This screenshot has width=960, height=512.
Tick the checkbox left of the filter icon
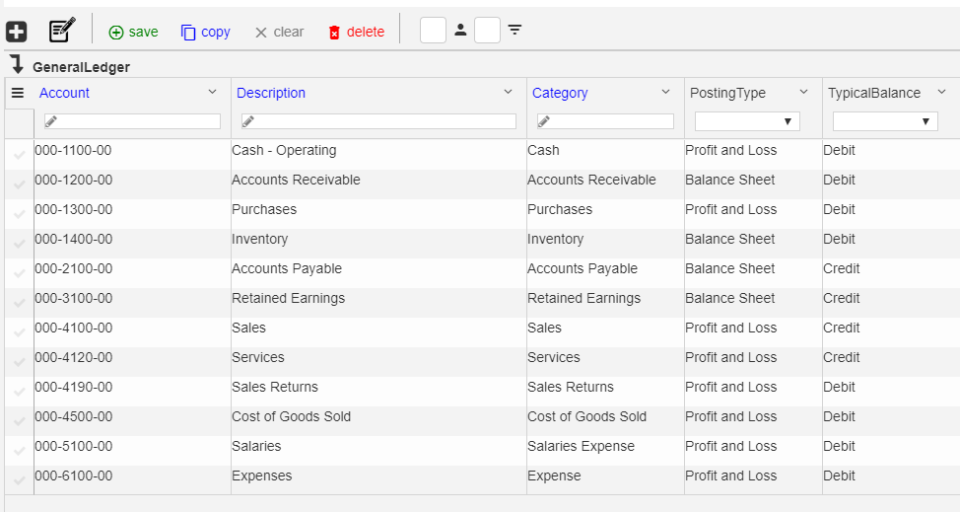pyautogui.click(x=487, y=30)
